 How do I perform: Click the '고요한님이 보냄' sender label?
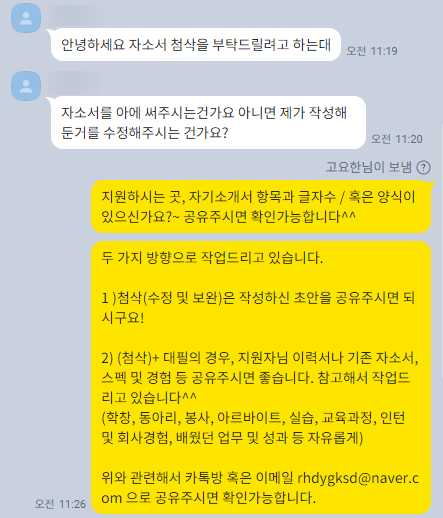[369, 167]
